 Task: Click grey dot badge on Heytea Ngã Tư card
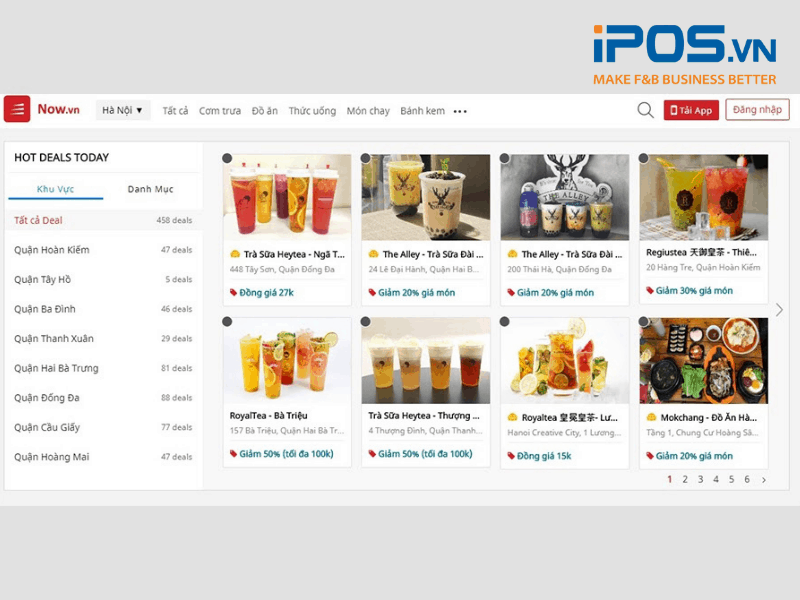pyautogui.click(x=227, y=158)
